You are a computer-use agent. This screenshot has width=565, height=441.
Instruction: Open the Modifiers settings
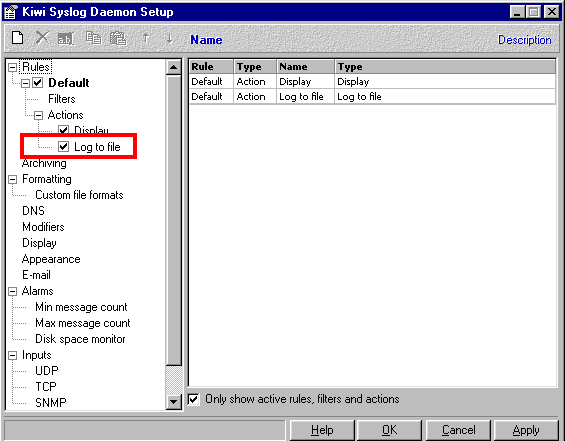pyautogui.click(x=43, y=227)
